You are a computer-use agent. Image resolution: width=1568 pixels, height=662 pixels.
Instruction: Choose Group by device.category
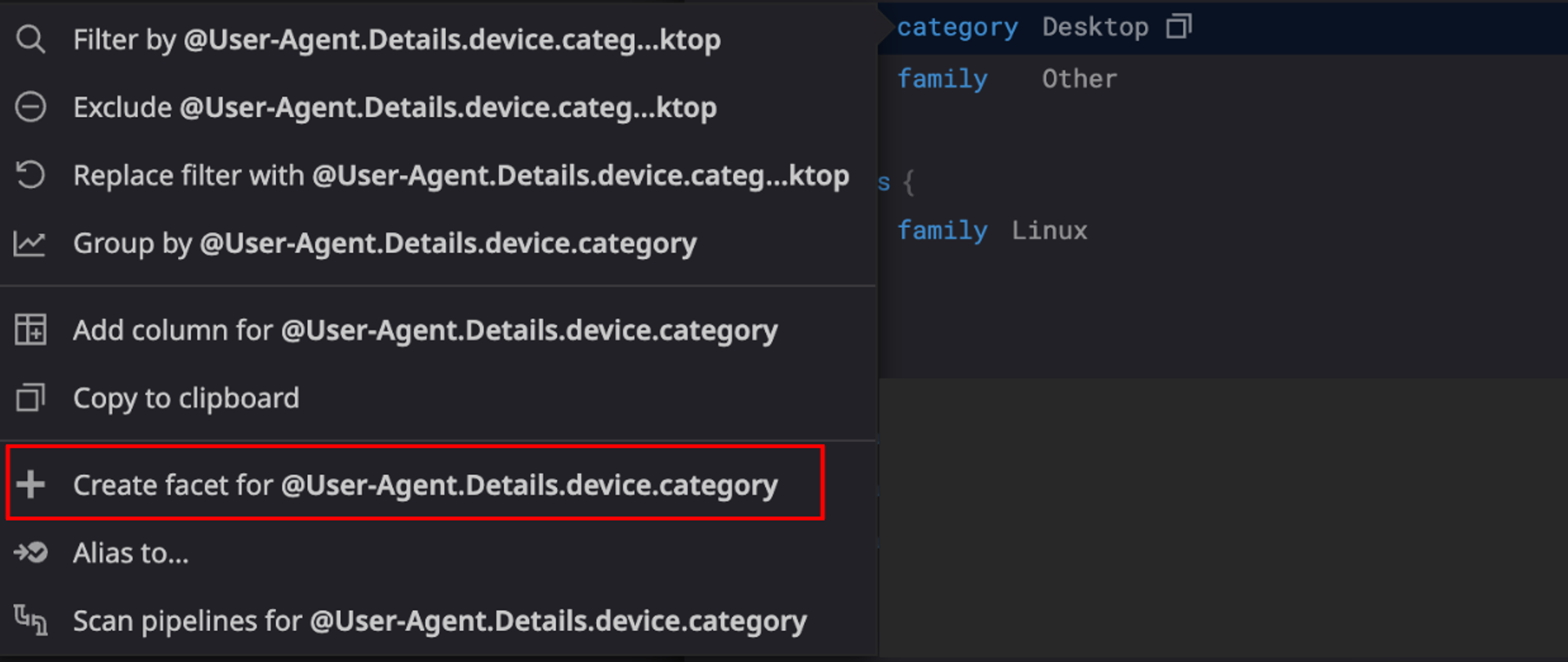tap(385, 243)
